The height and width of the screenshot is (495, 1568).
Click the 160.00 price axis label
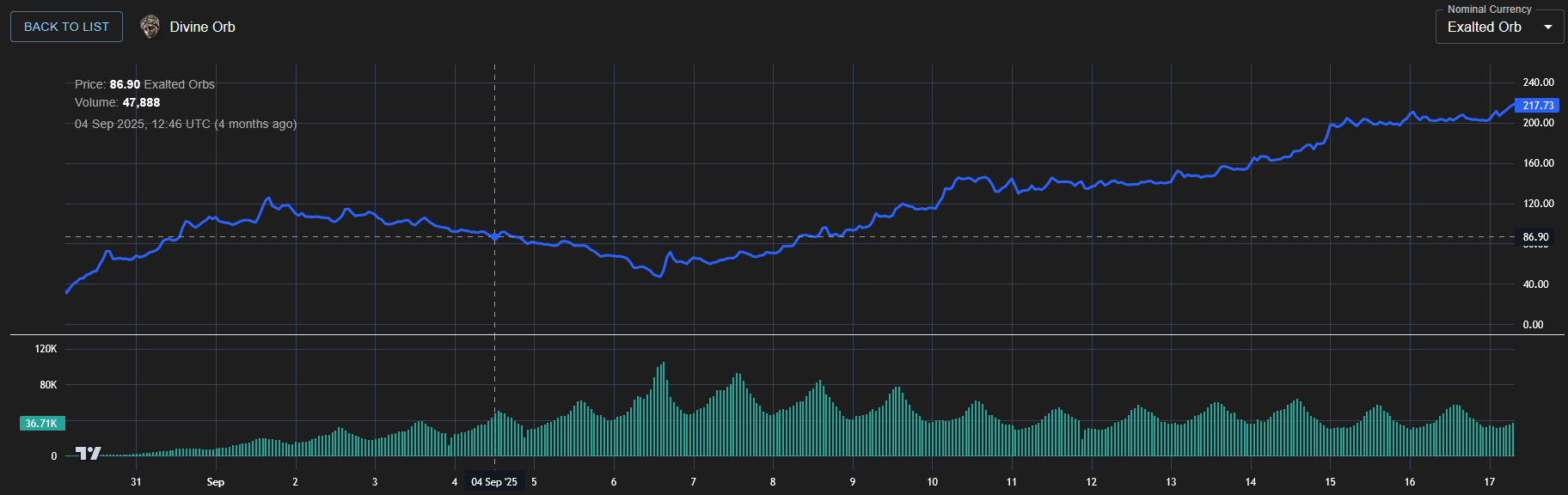click(1538, 163)
